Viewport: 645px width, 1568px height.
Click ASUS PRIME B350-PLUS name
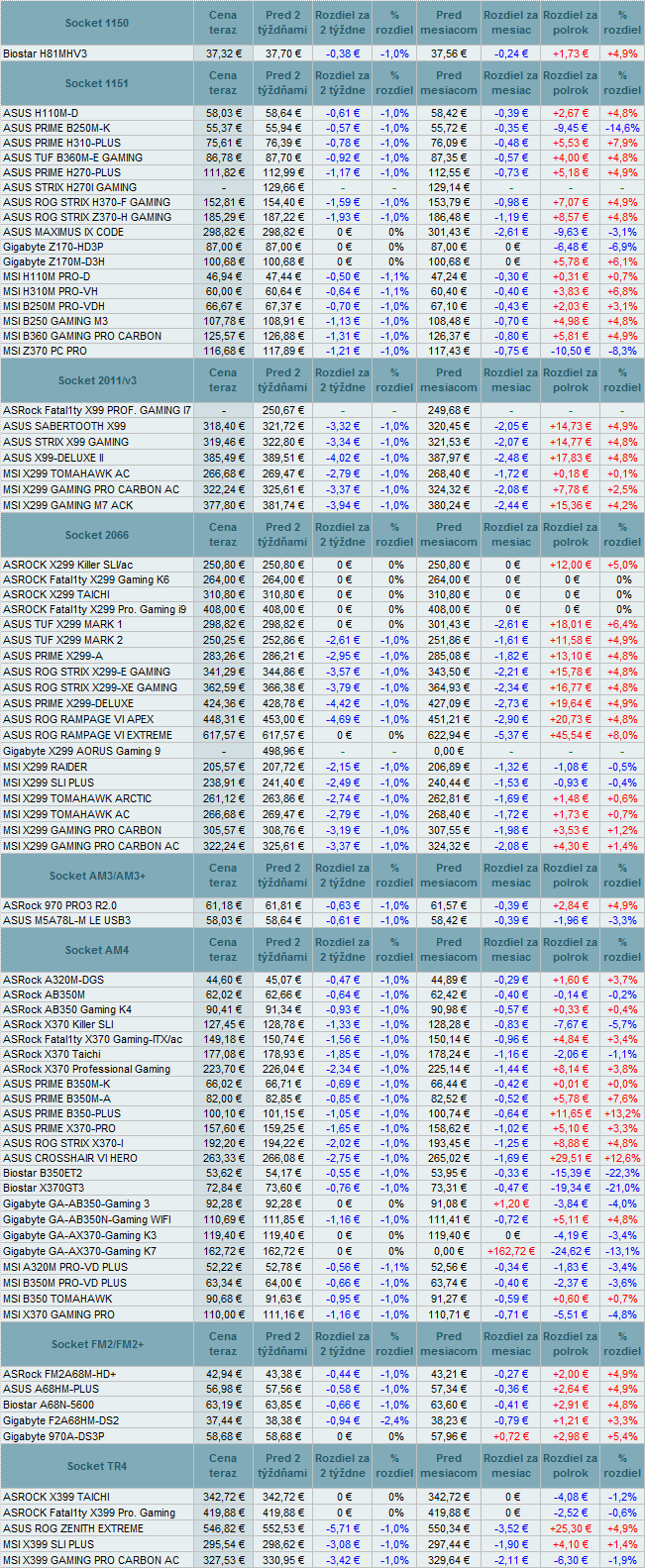[62, 1113]
